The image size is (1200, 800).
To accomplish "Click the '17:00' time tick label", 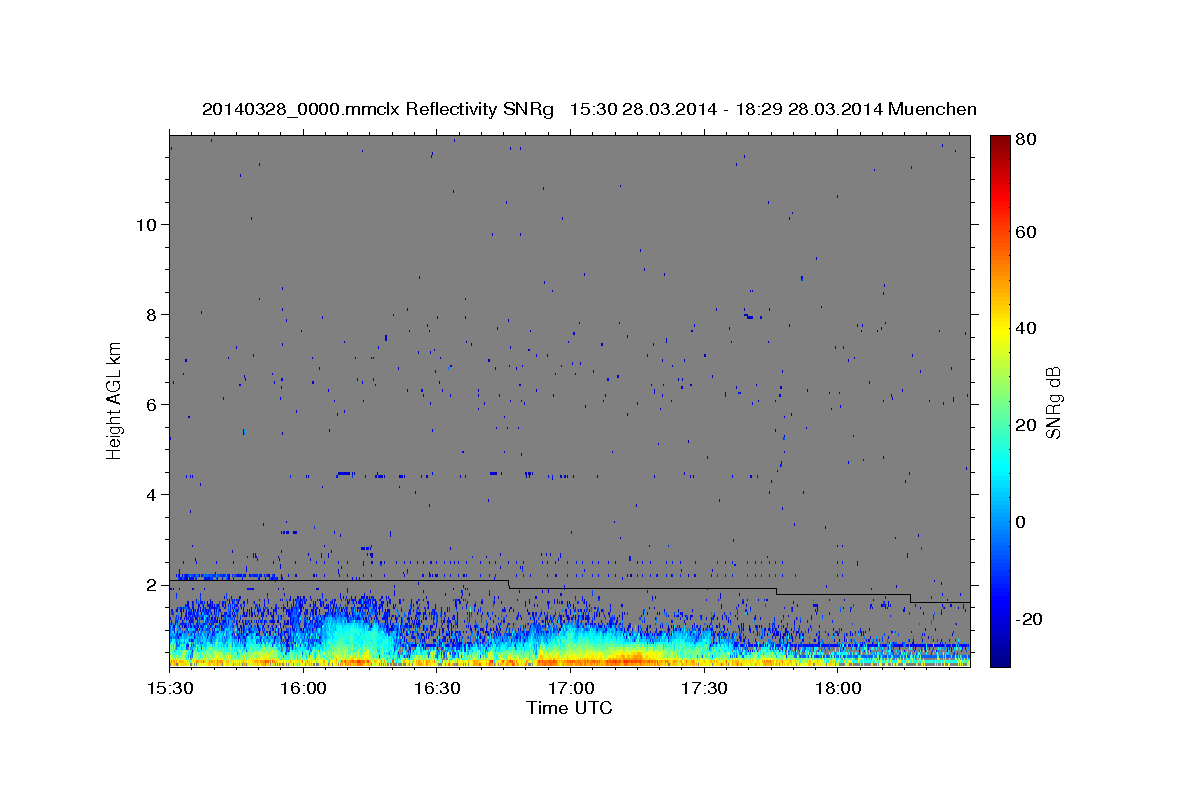I will click(570, 689).
